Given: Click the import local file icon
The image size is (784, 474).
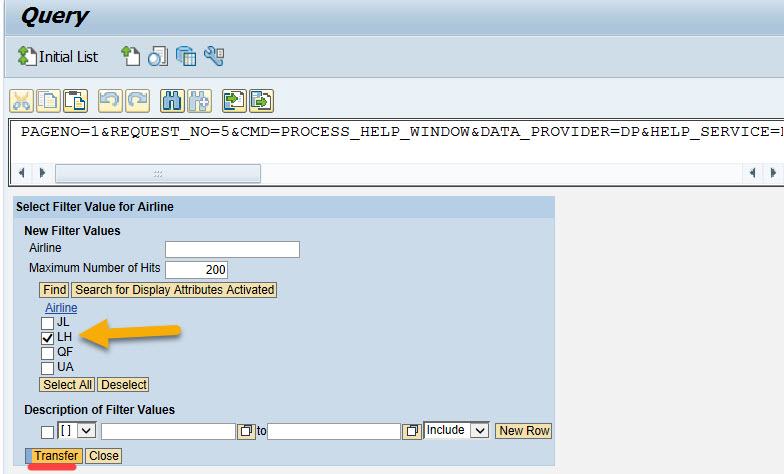Looking at the screenshot, I should click(x=234, y=101).
